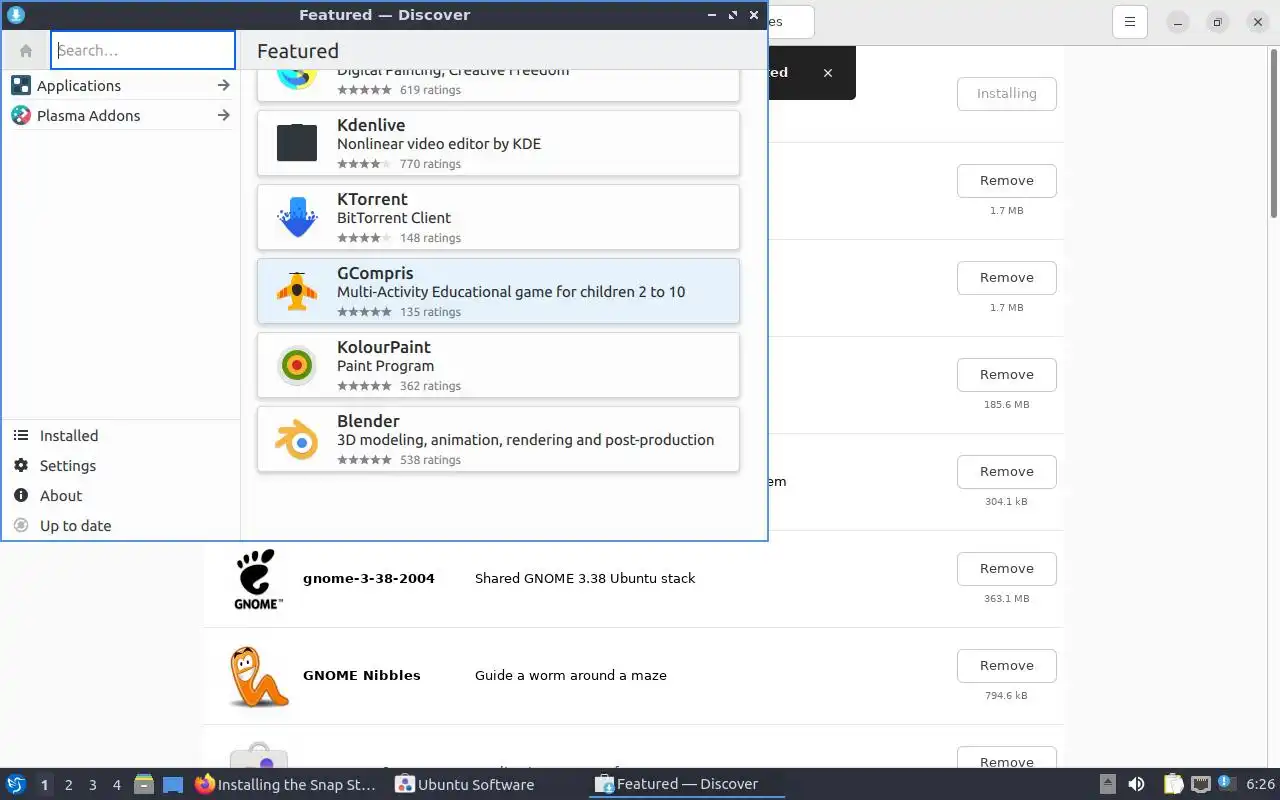The height and width of the screenshot is (800, 1280).
Task: Open the KTorrent BitTorrent Client entry
Action: 498,217
